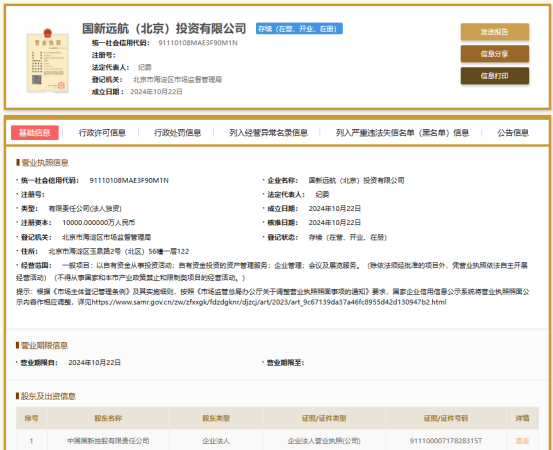This screenshot has height=450, width=553.
Task: Click credit code 91110108MAE3F90M1N in the header
Action: coord(198,43)
